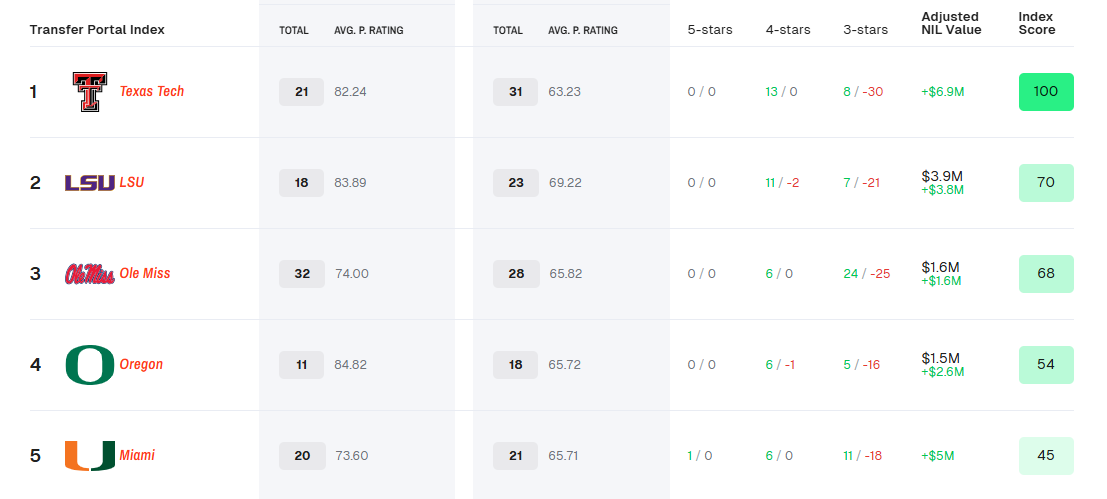Viewport: 1107px width, 499px height.
Task: Click Oregon rating 65.72
Action: [564, 365]
